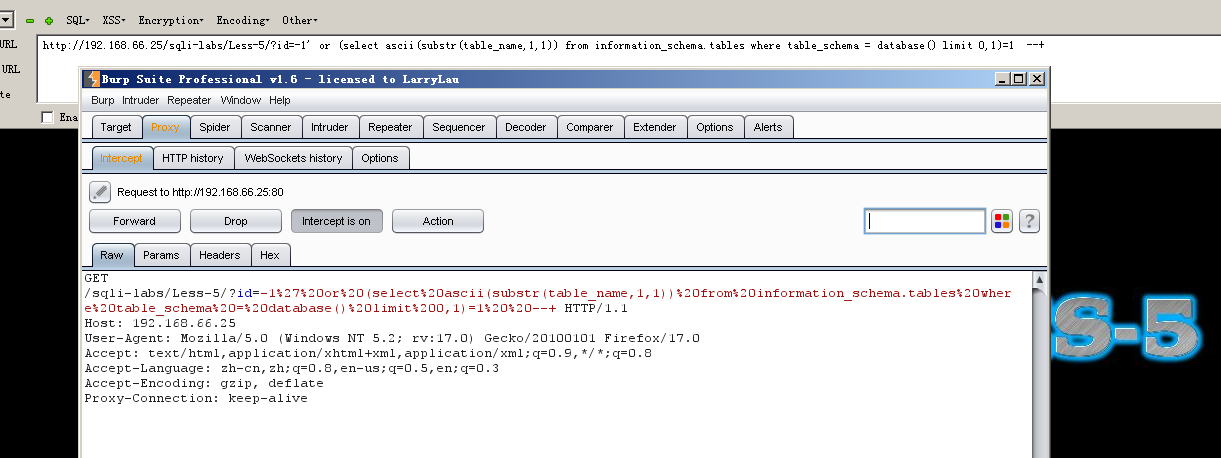
Task: Click the question mark help icon
Action: [x=1029, y=221]
